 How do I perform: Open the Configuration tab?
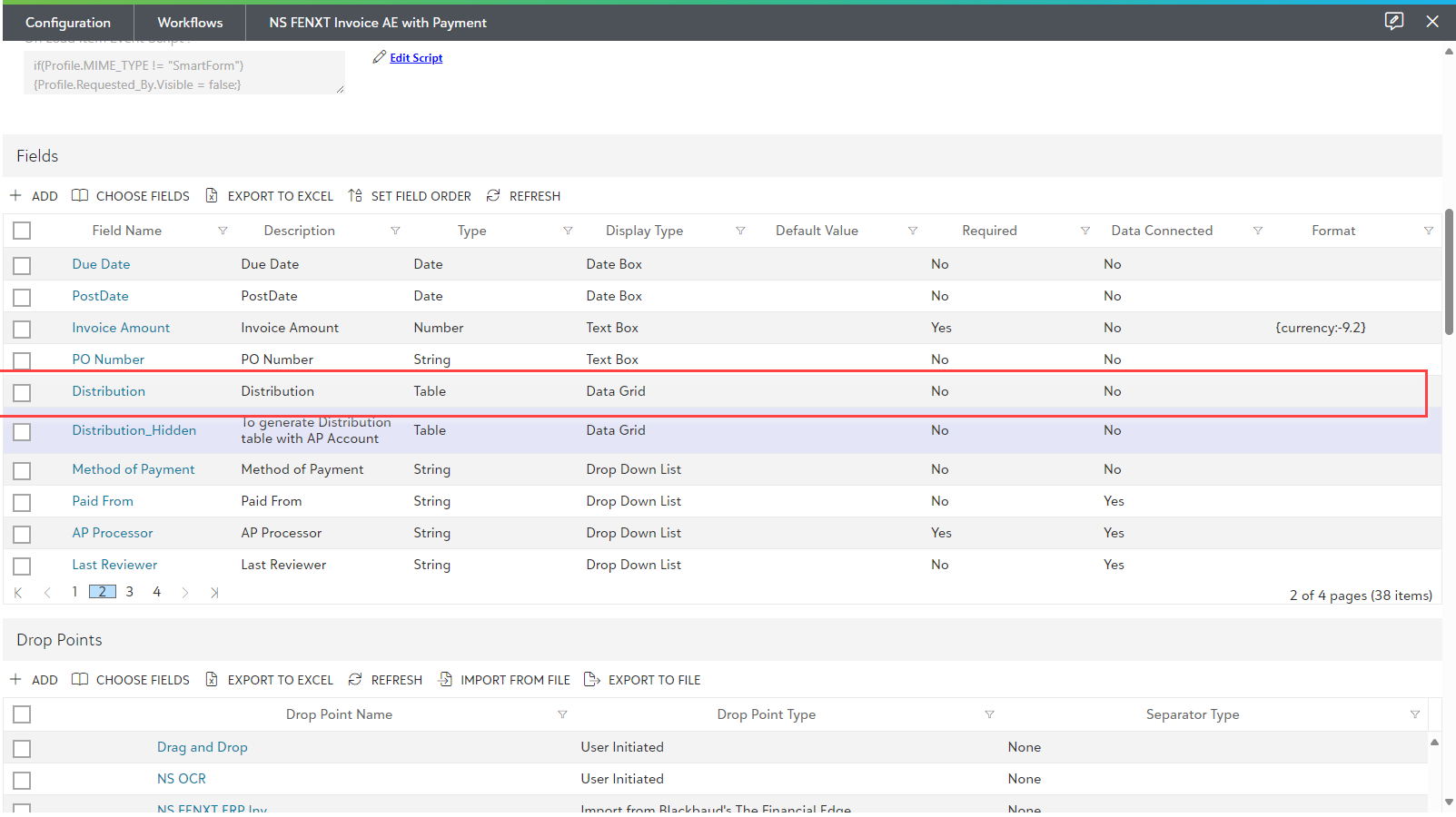pos(68,23)
